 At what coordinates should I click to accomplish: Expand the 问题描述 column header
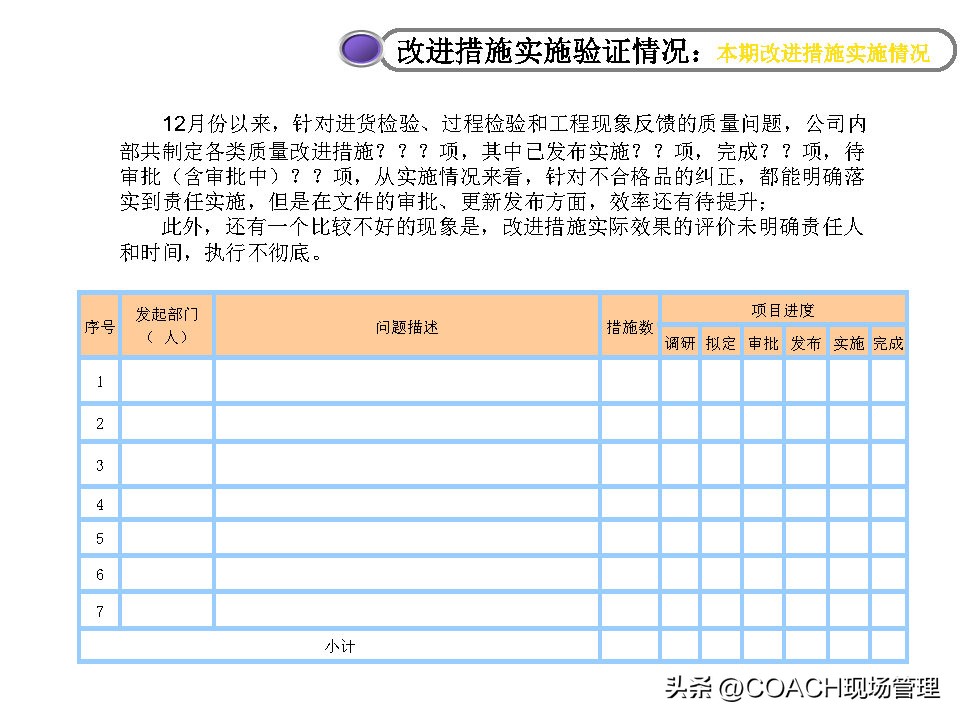click(x=406, y=325)
